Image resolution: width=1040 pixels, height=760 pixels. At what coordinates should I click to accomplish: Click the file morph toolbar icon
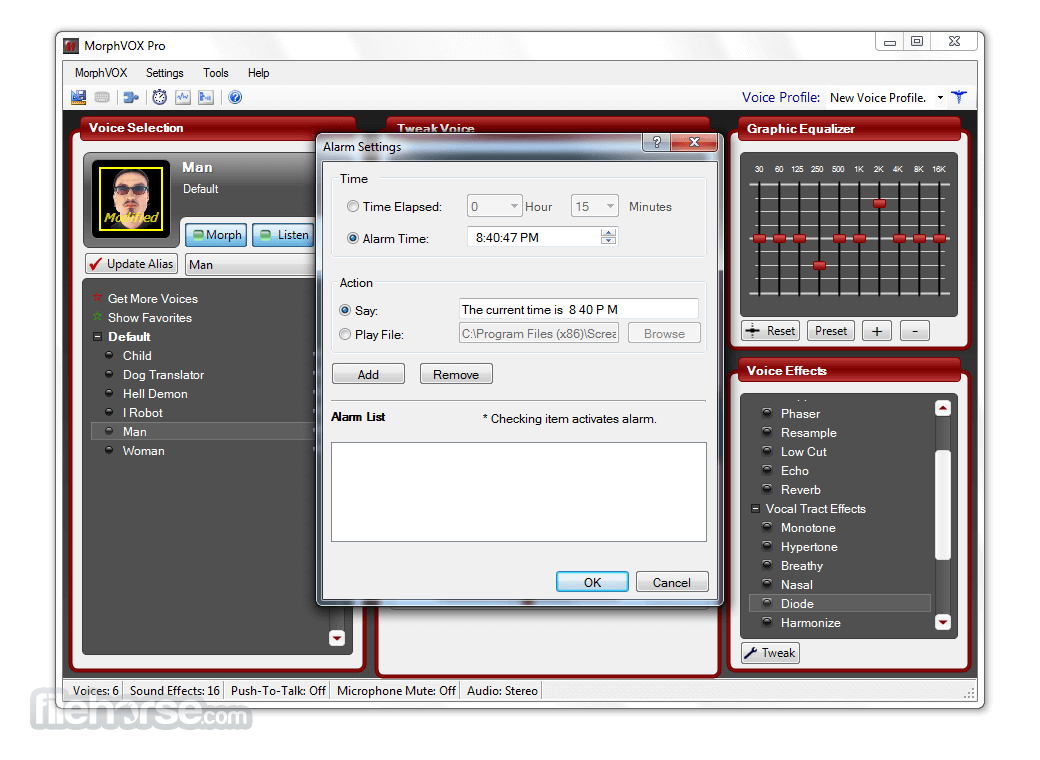click(x=206, y=97)
